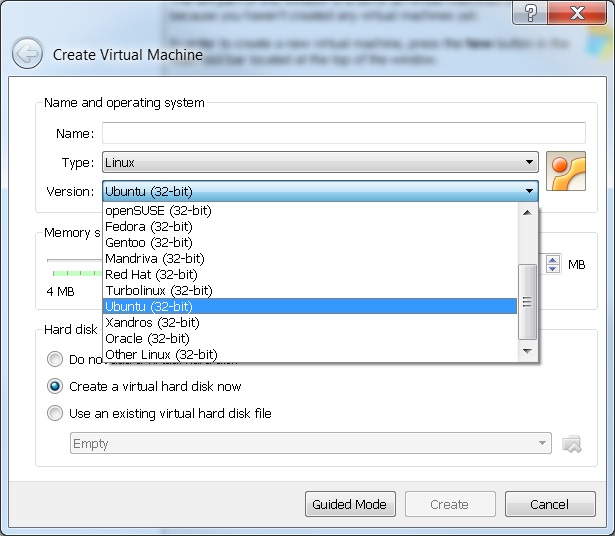The height and width of the screenshot is (536, 615).
Task: Click into the Name text field
Action: coord(344,133)
